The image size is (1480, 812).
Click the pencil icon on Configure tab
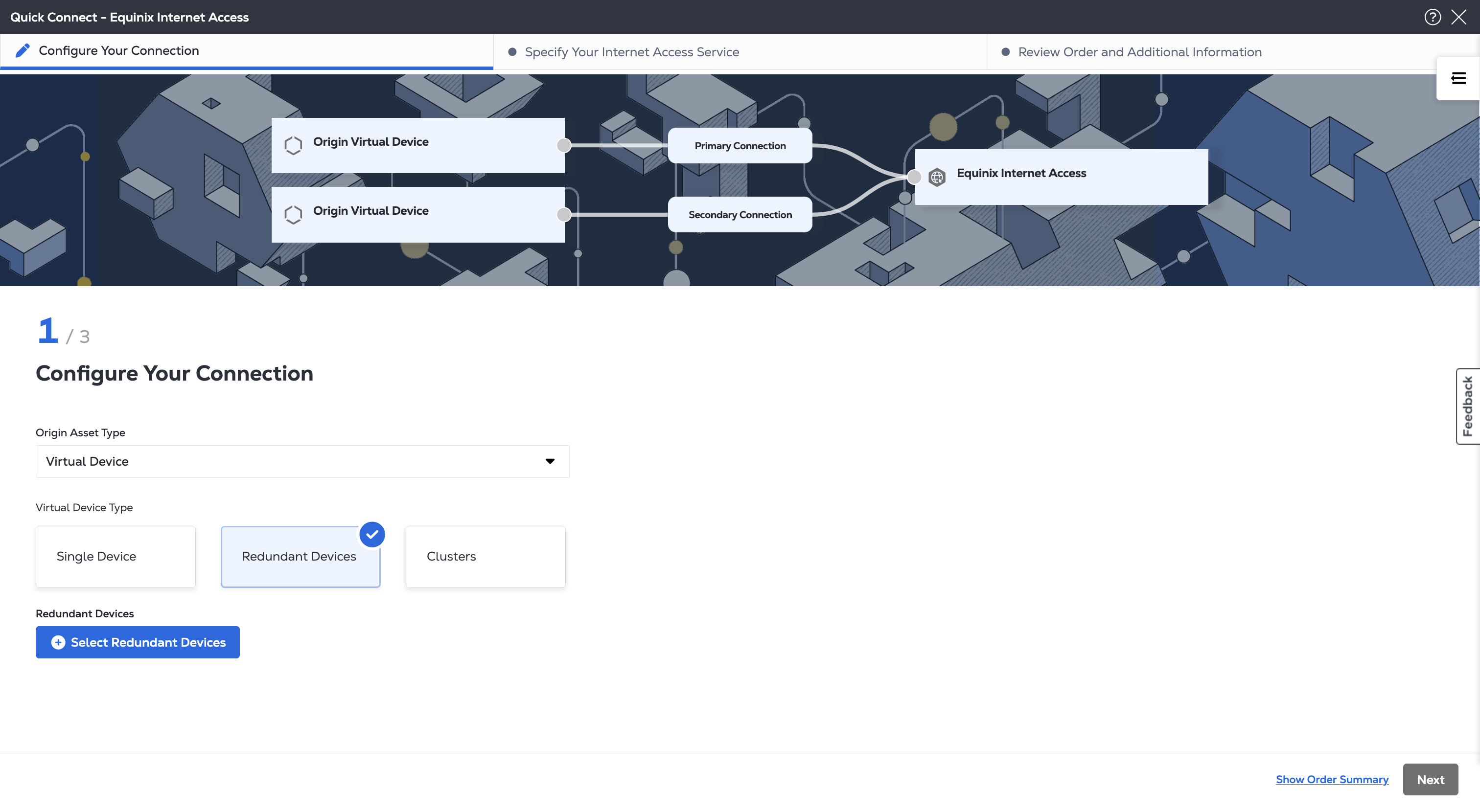point(23,51)
